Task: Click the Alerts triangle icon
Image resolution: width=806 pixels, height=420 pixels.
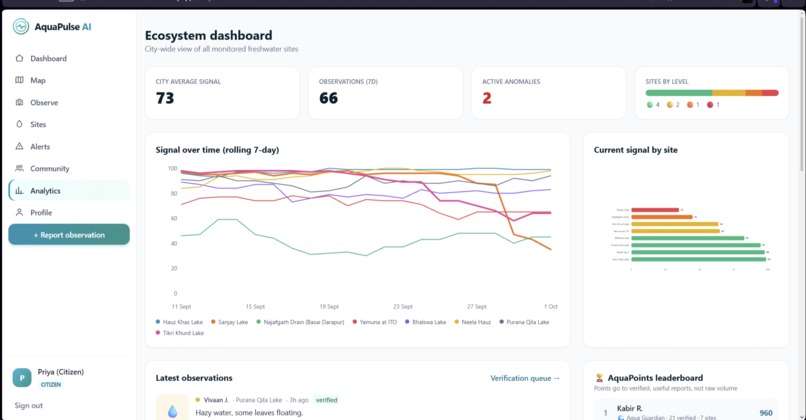Action: [x=20, y=146]
